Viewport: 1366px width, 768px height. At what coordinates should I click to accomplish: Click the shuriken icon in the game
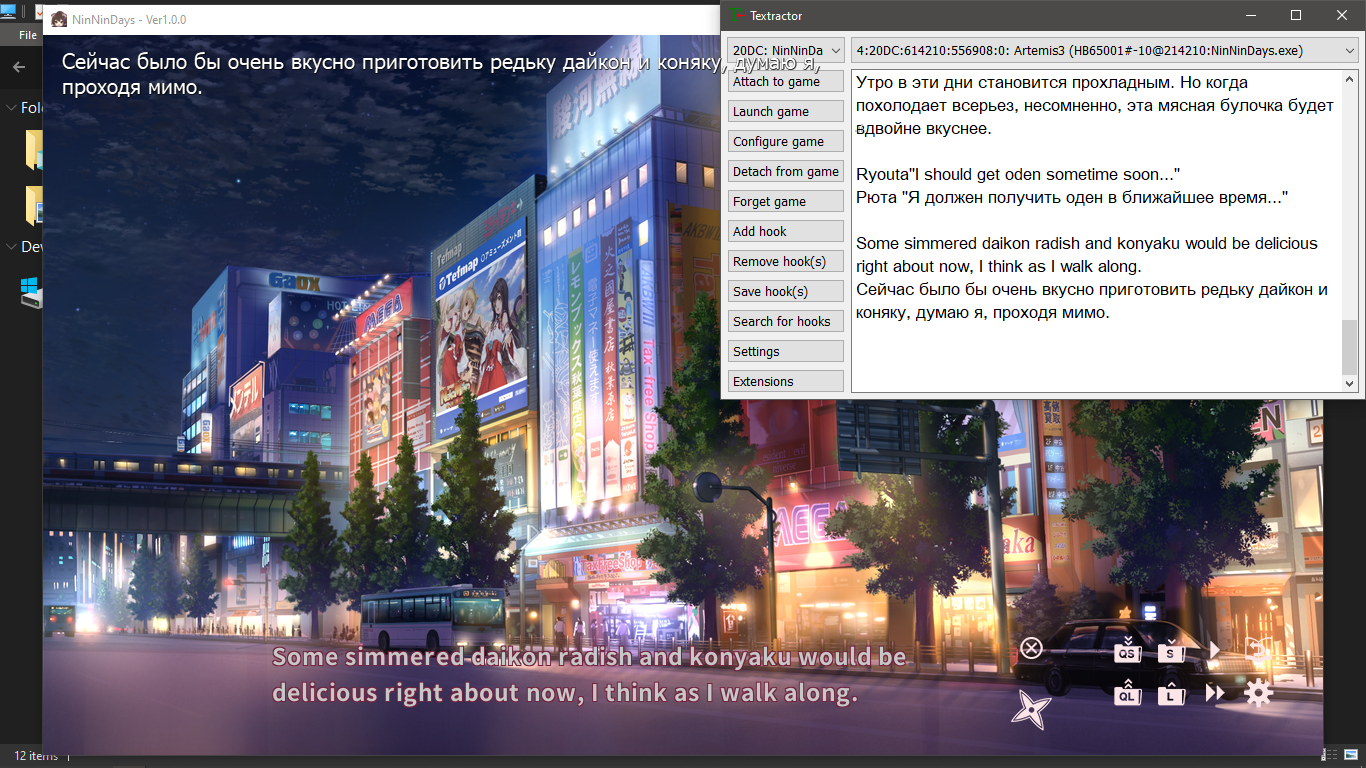point(1031,709)
